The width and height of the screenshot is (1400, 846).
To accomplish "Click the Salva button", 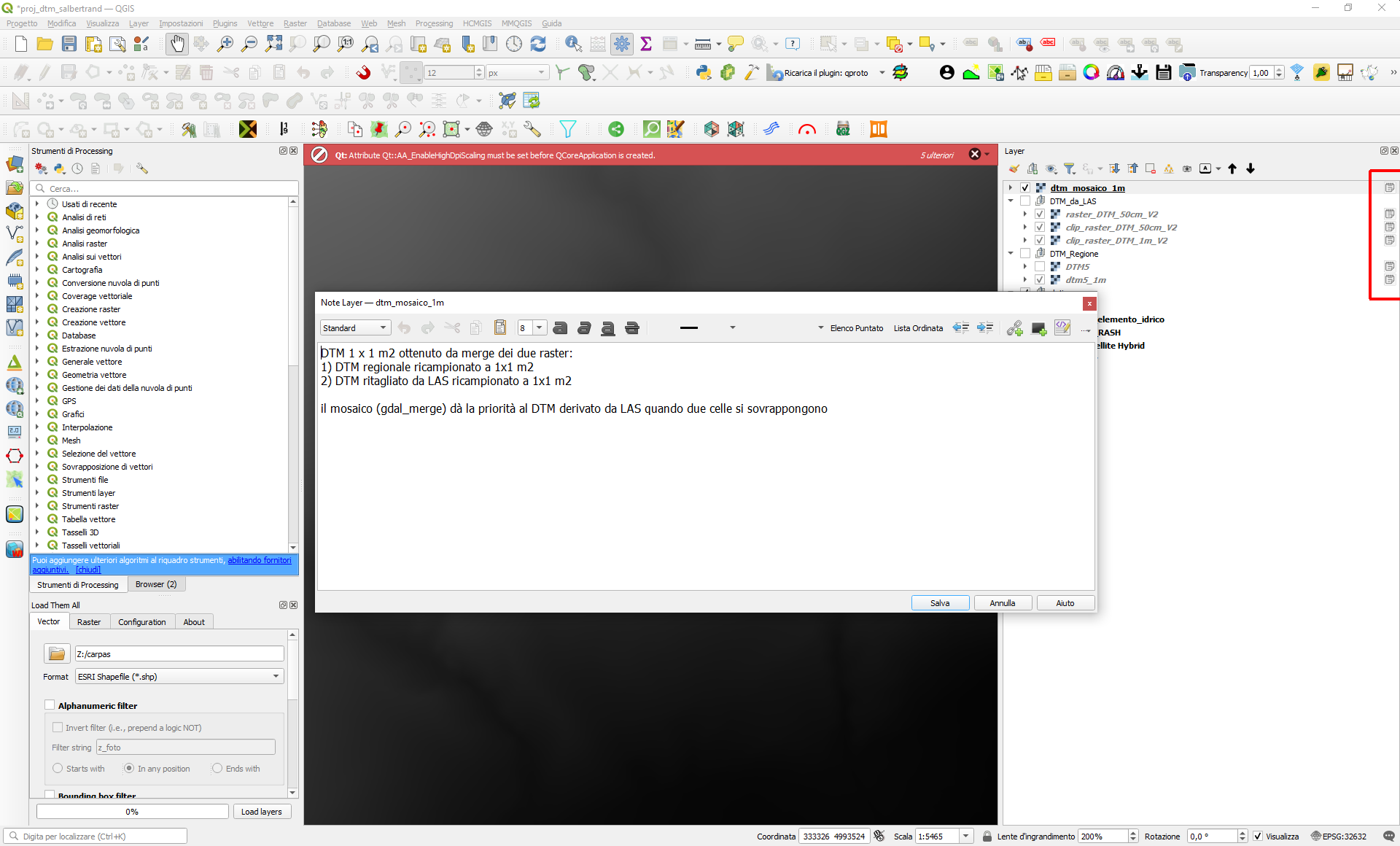I will tap(940, 602).
